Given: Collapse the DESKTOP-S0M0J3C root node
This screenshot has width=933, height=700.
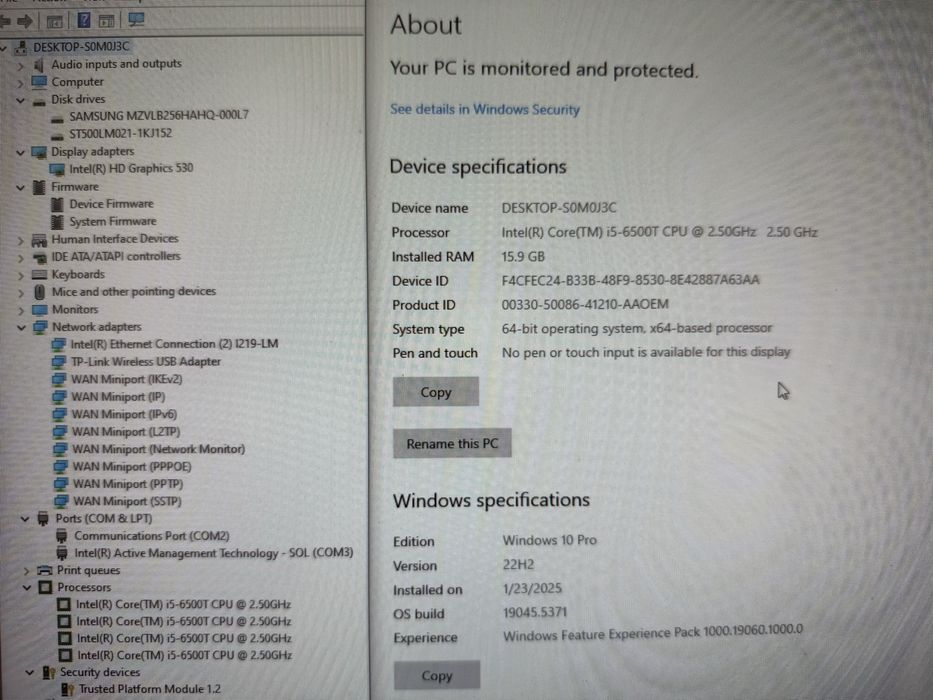Looking at the screenshot, I should click(x=4, y=48).
